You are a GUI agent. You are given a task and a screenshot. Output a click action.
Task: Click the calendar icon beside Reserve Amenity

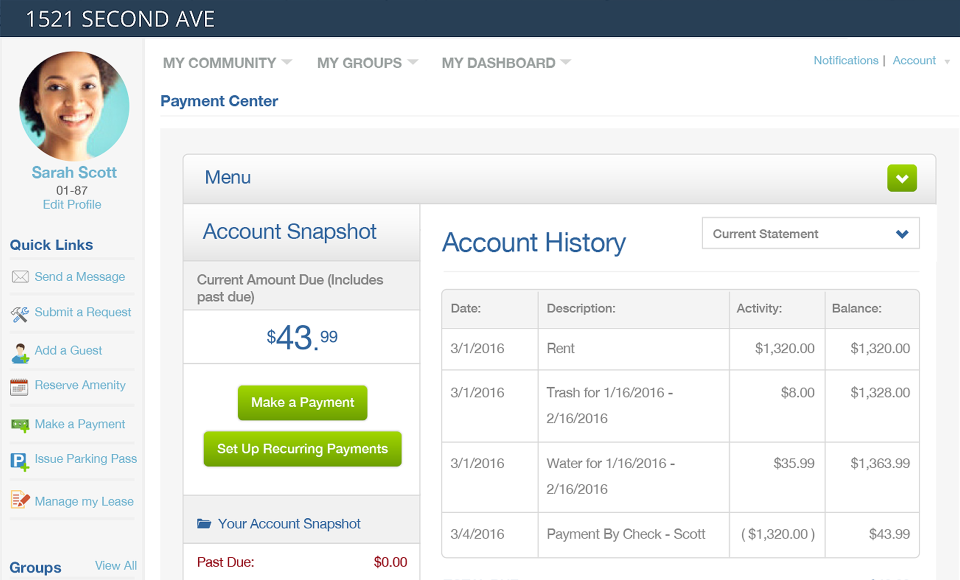pos(20,387)
